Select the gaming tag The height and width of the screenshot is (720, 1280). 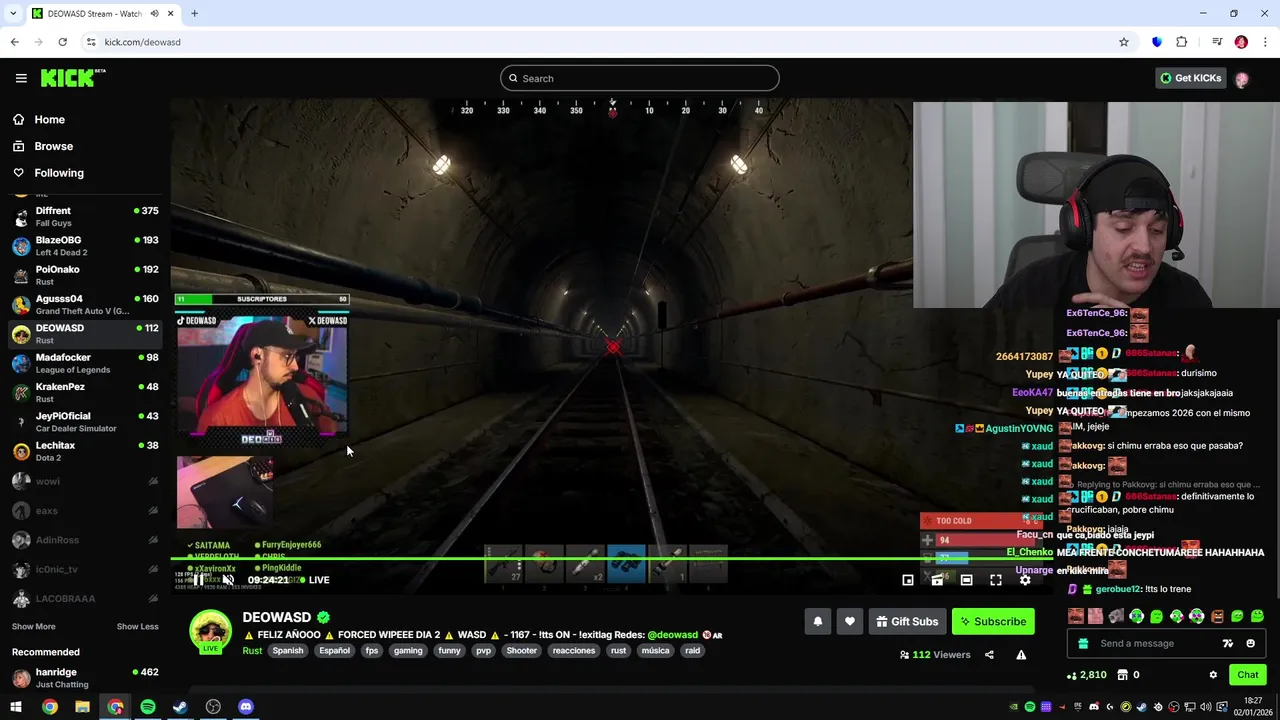coord(408,651)
